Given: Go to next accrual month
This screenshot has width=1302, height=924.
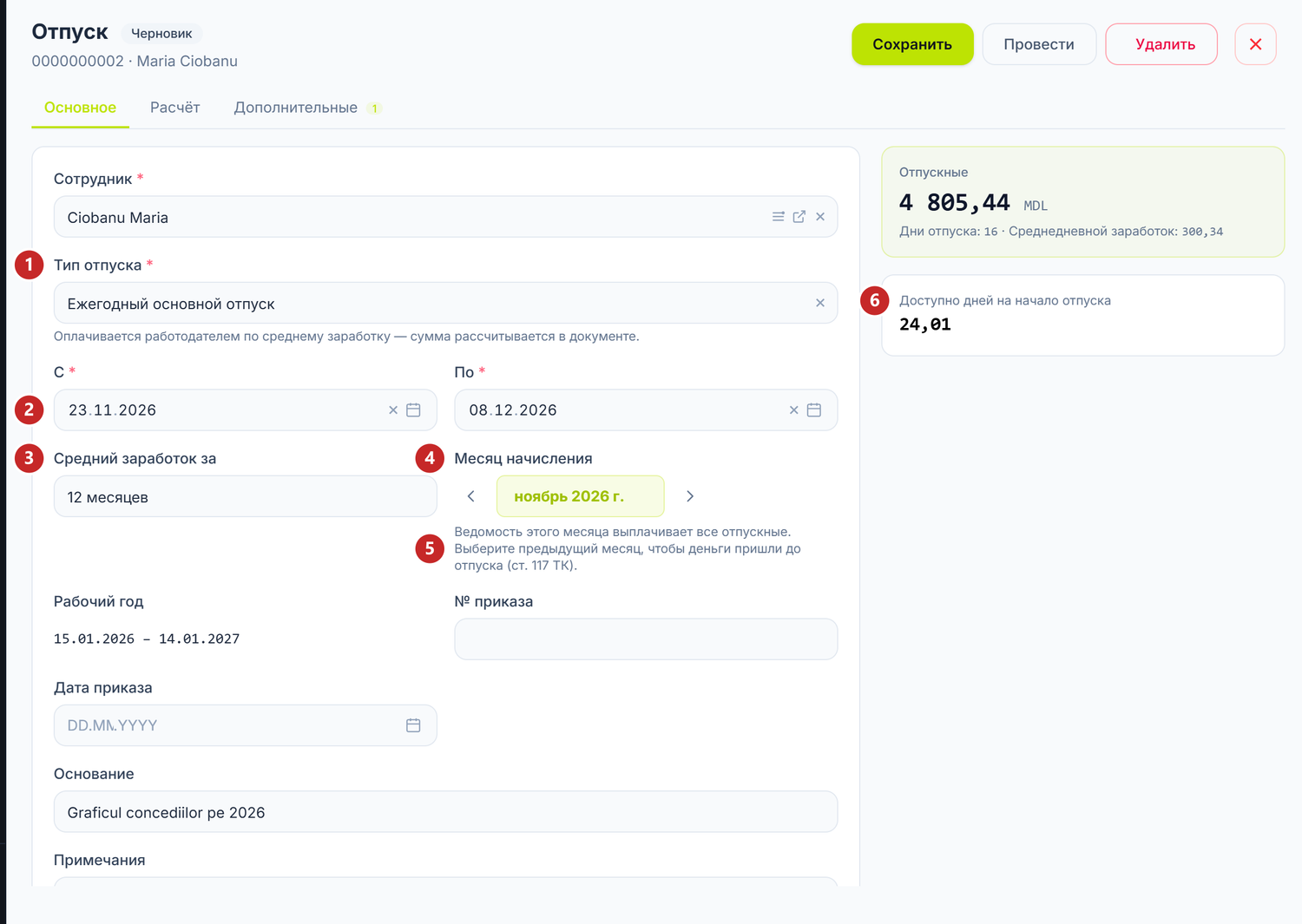Looking at the screenshot, I should 690,496.
